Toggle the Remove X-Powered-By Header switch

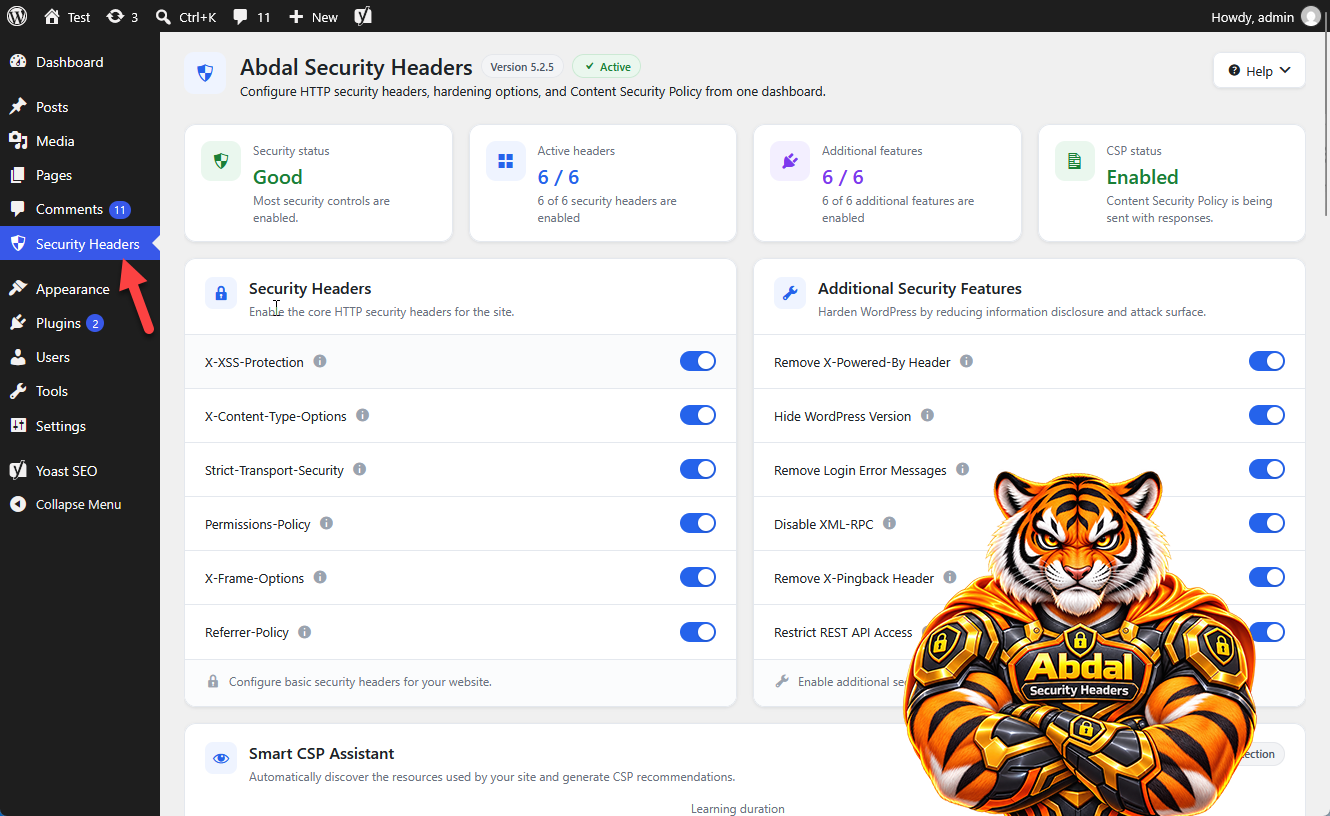1267,361
